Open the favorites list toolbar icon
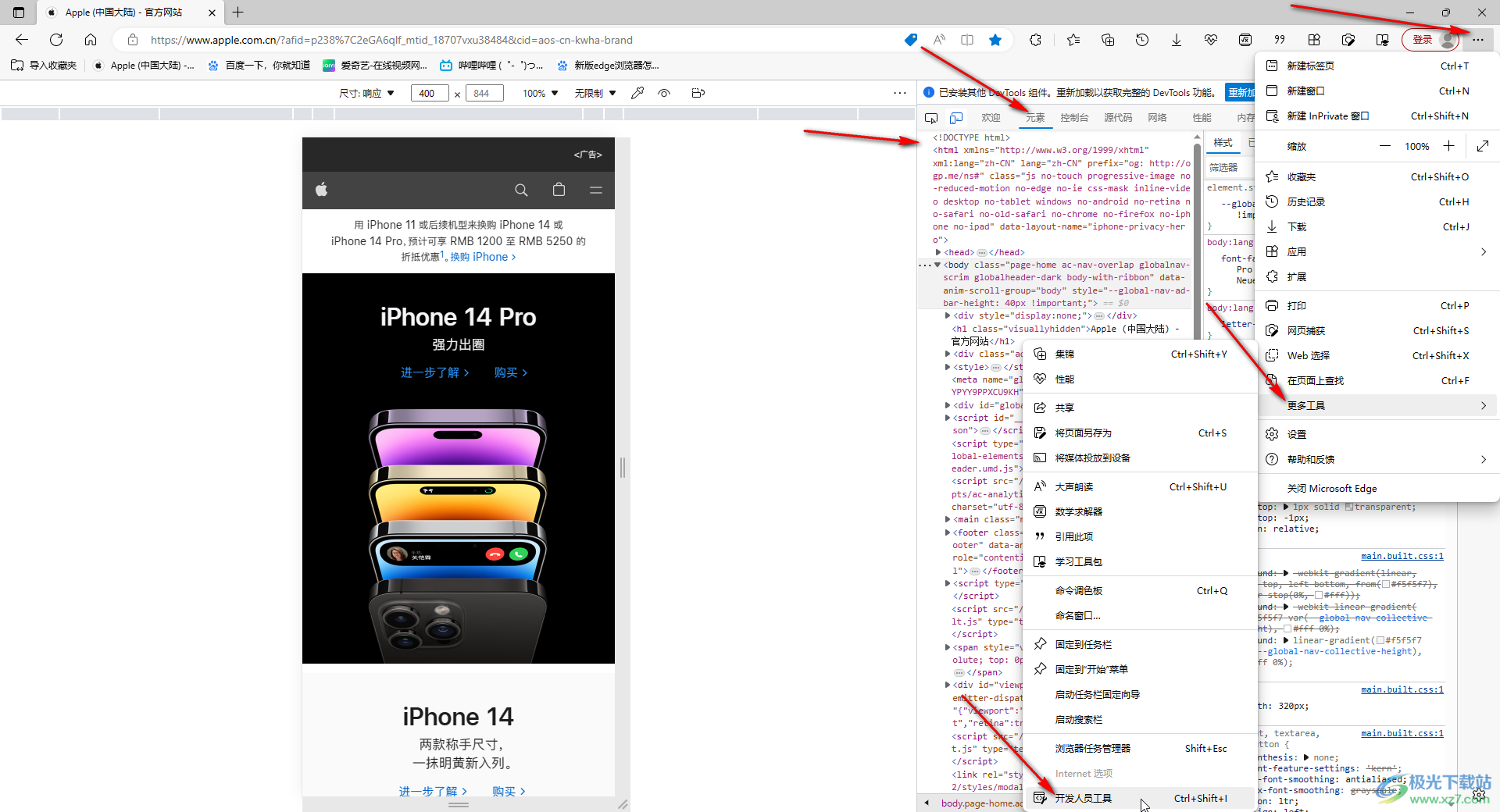Image resolution: width=1500 pixels, height=812 pixels. (x=1073, y=40)
